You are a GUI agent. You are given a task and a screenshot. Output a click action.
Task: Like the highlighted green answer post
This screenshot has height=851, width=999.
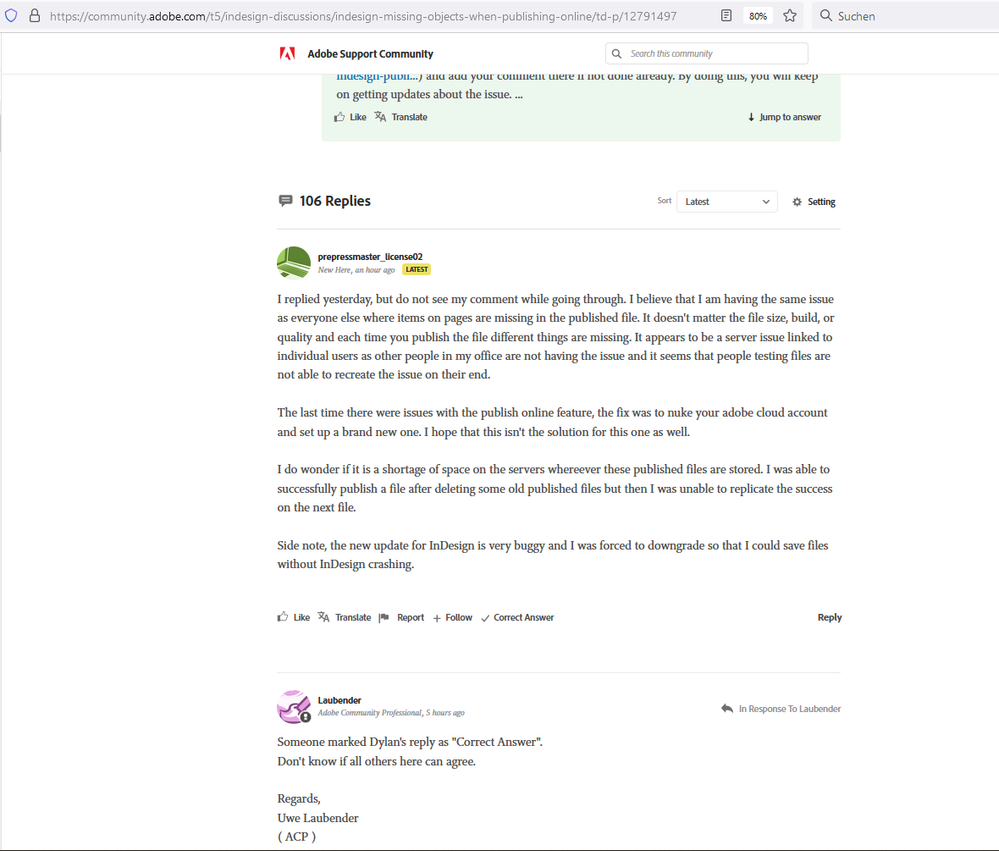[x=350, y=117]
